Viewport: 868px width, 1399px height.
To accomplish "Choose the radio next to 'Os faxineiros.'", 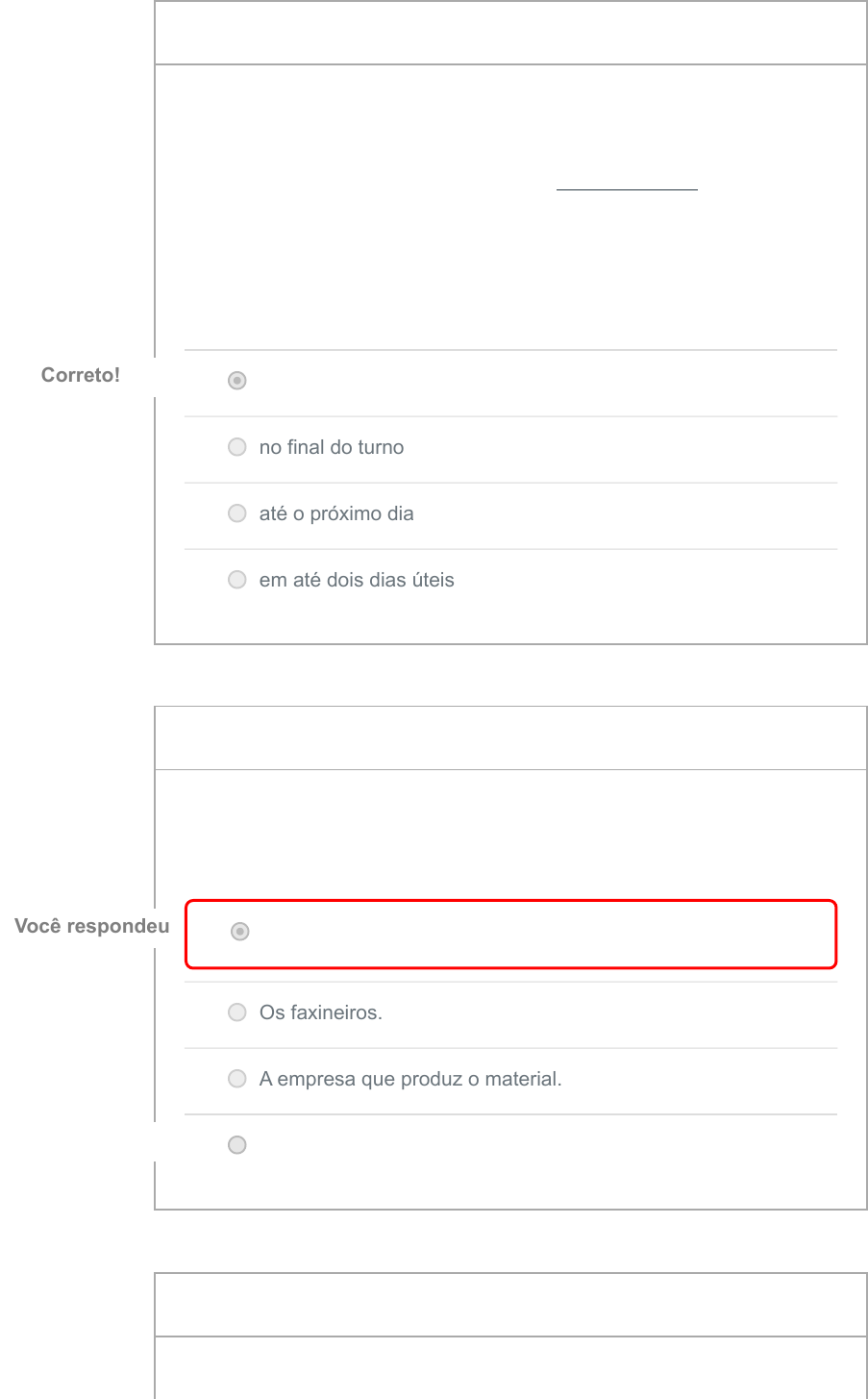I will (237, 1012).
